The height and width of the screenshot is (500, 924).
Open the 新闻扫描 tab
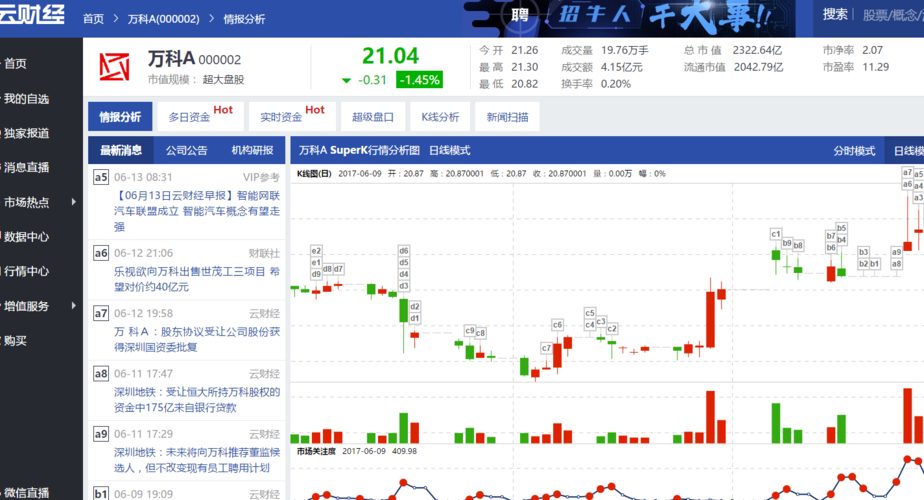point(507,117)
